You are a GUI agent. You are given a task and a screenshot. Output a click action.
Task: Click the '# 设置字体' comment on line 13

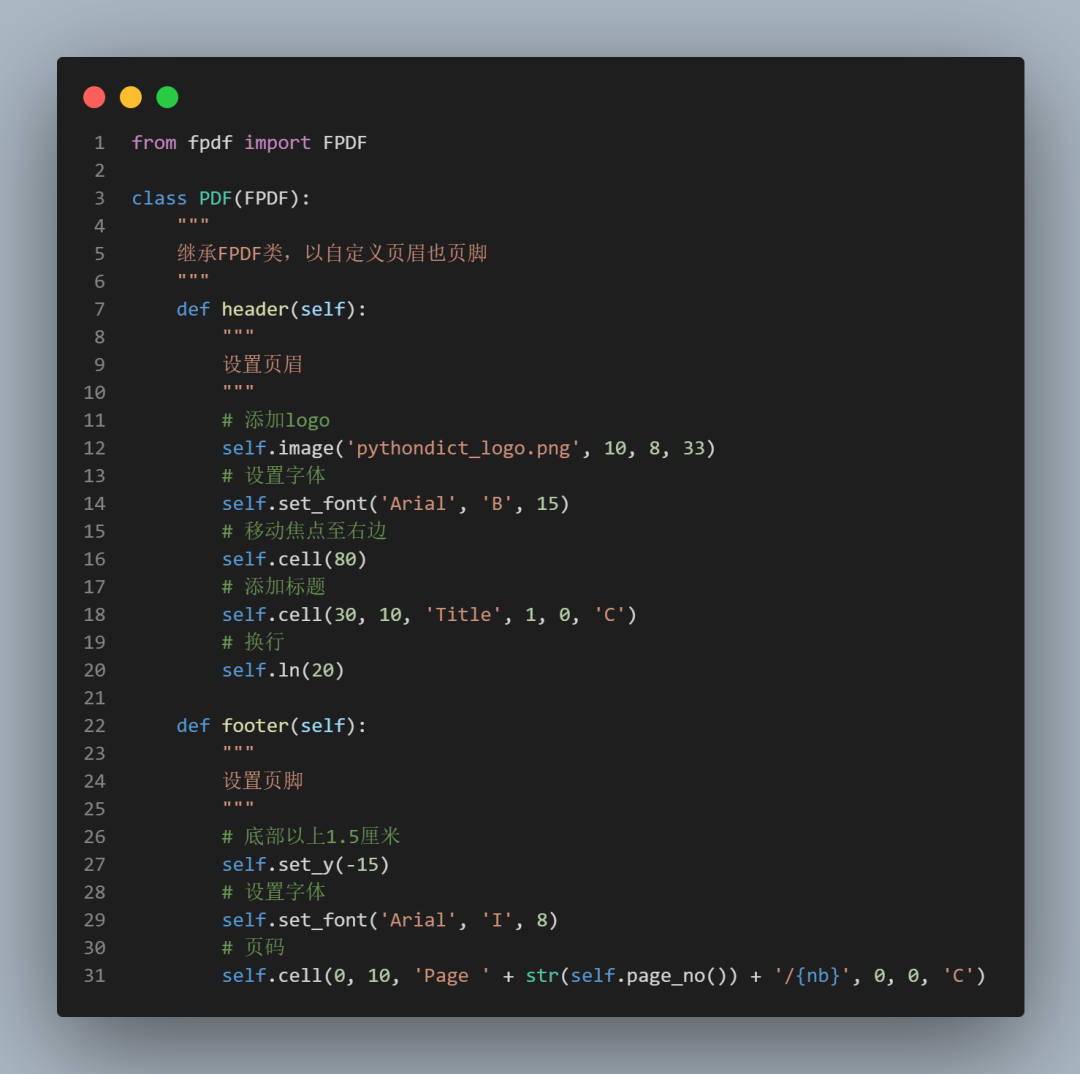click(274, 476)
